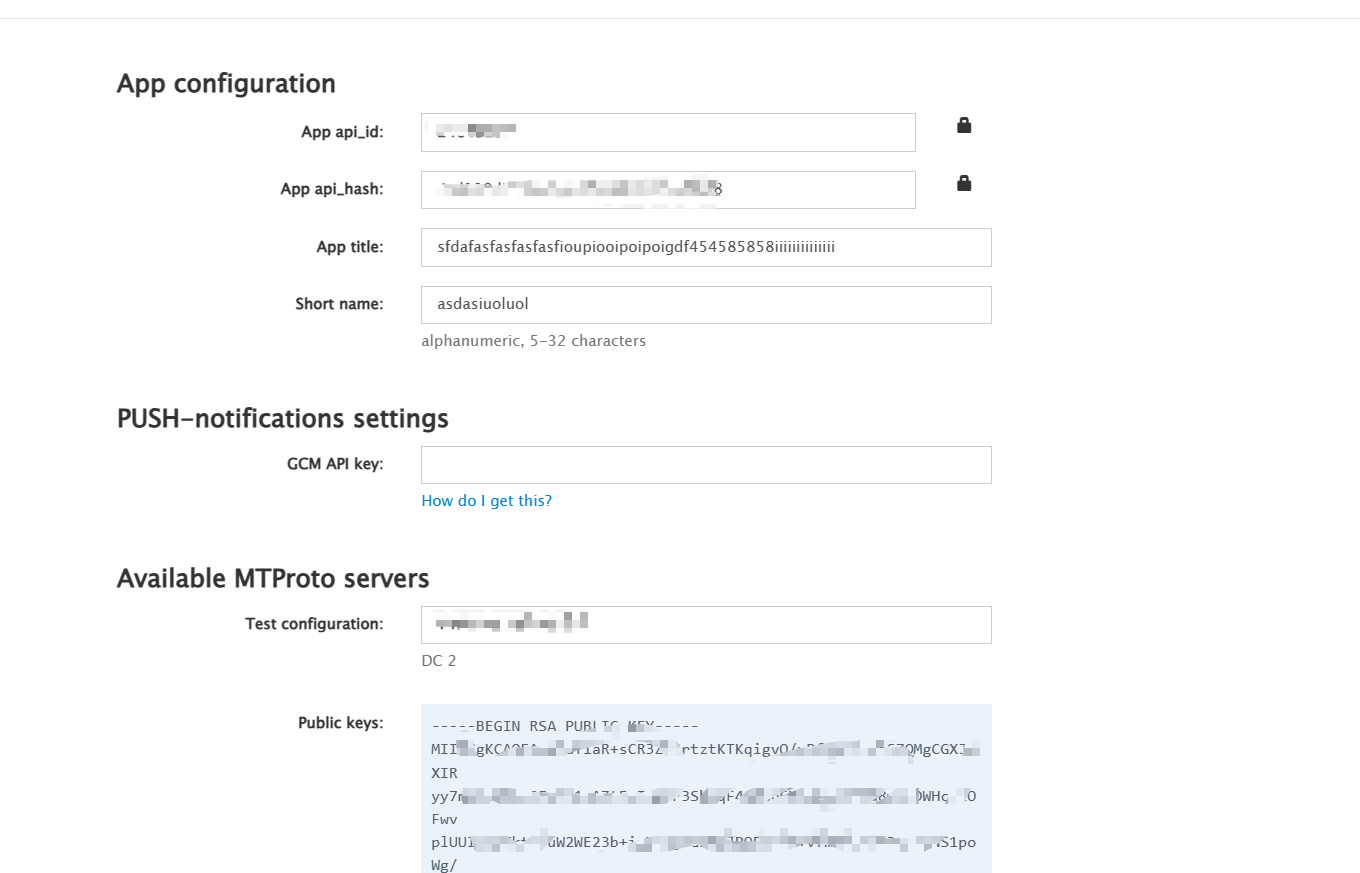Click the 'App api_id:' label

point(342,132)
